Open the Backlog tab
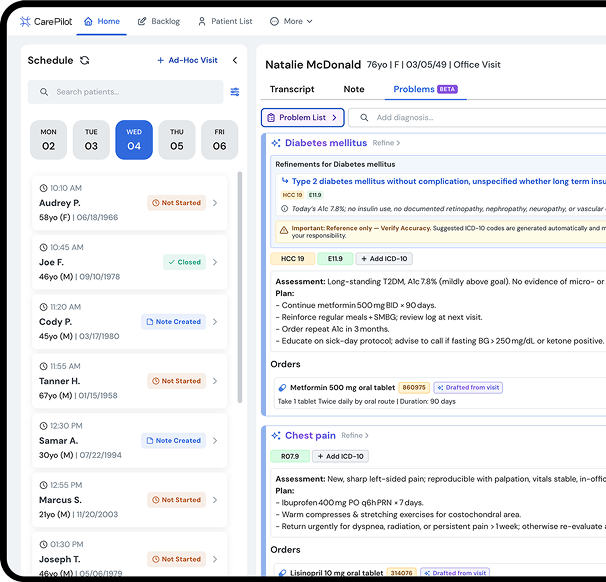The height and width of the screenshot is (582, 606). [159, 21]
